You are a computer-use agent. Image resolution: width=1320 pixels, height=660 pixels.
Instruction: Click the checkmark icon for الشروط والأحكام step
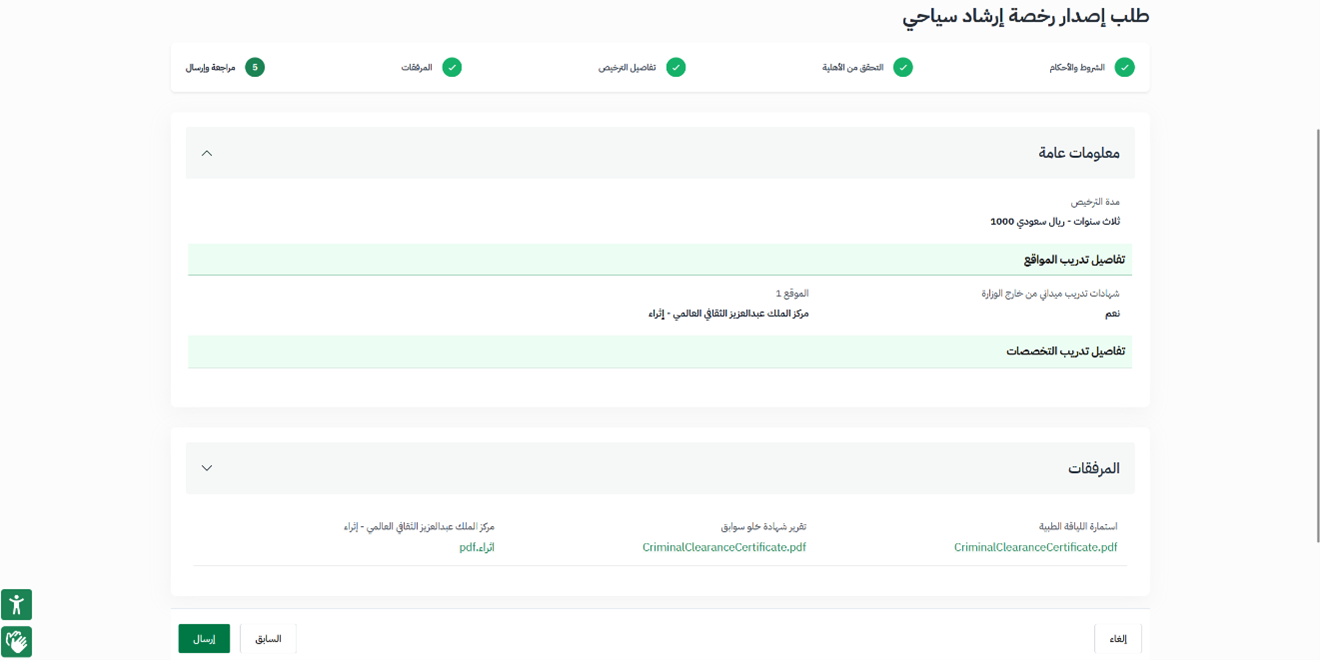(x=1125, y=68)
